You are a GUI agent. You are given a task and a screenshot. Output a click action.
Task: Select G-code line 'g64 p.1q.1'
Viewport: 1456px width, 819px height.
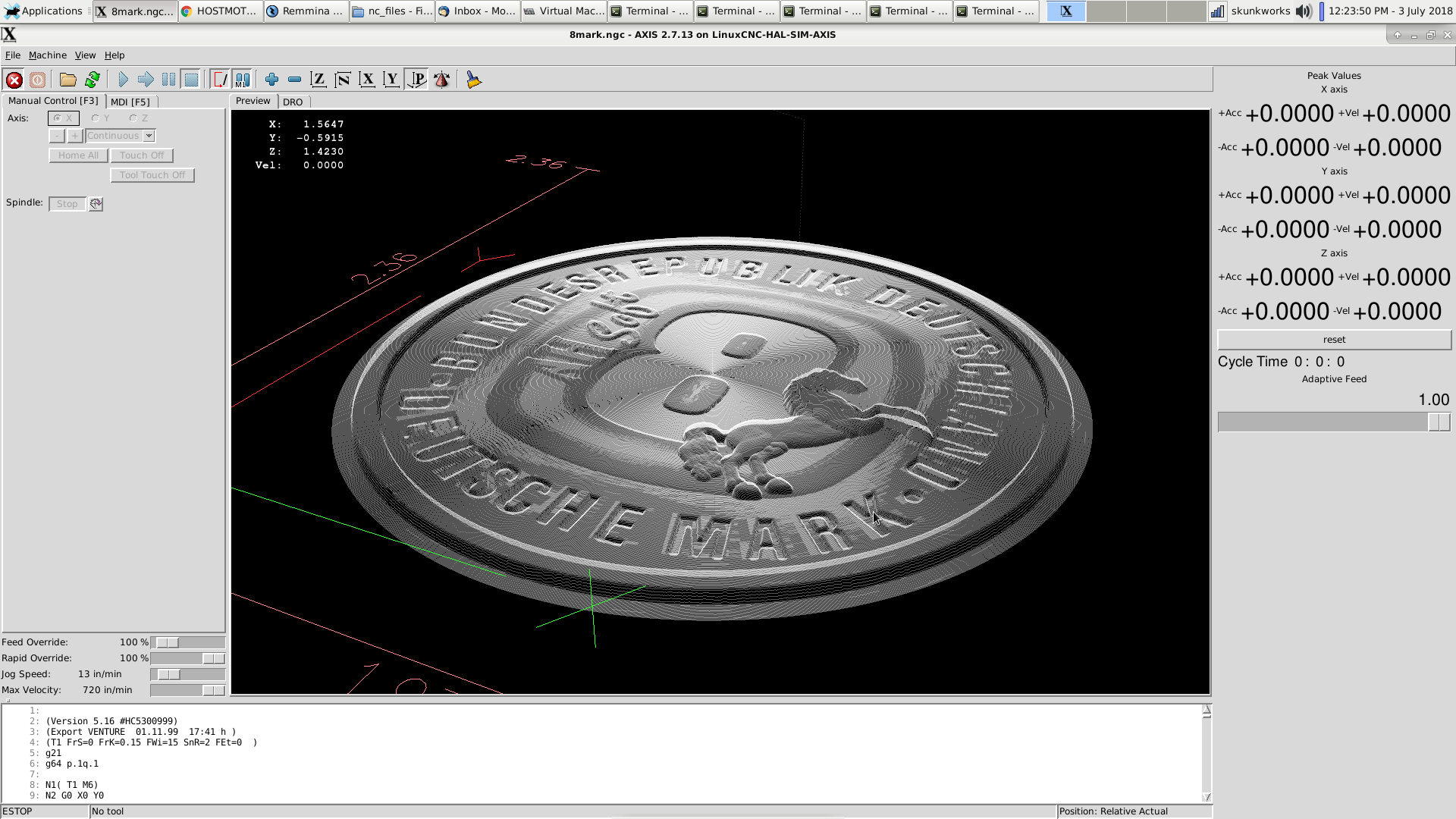click(72, 764)
